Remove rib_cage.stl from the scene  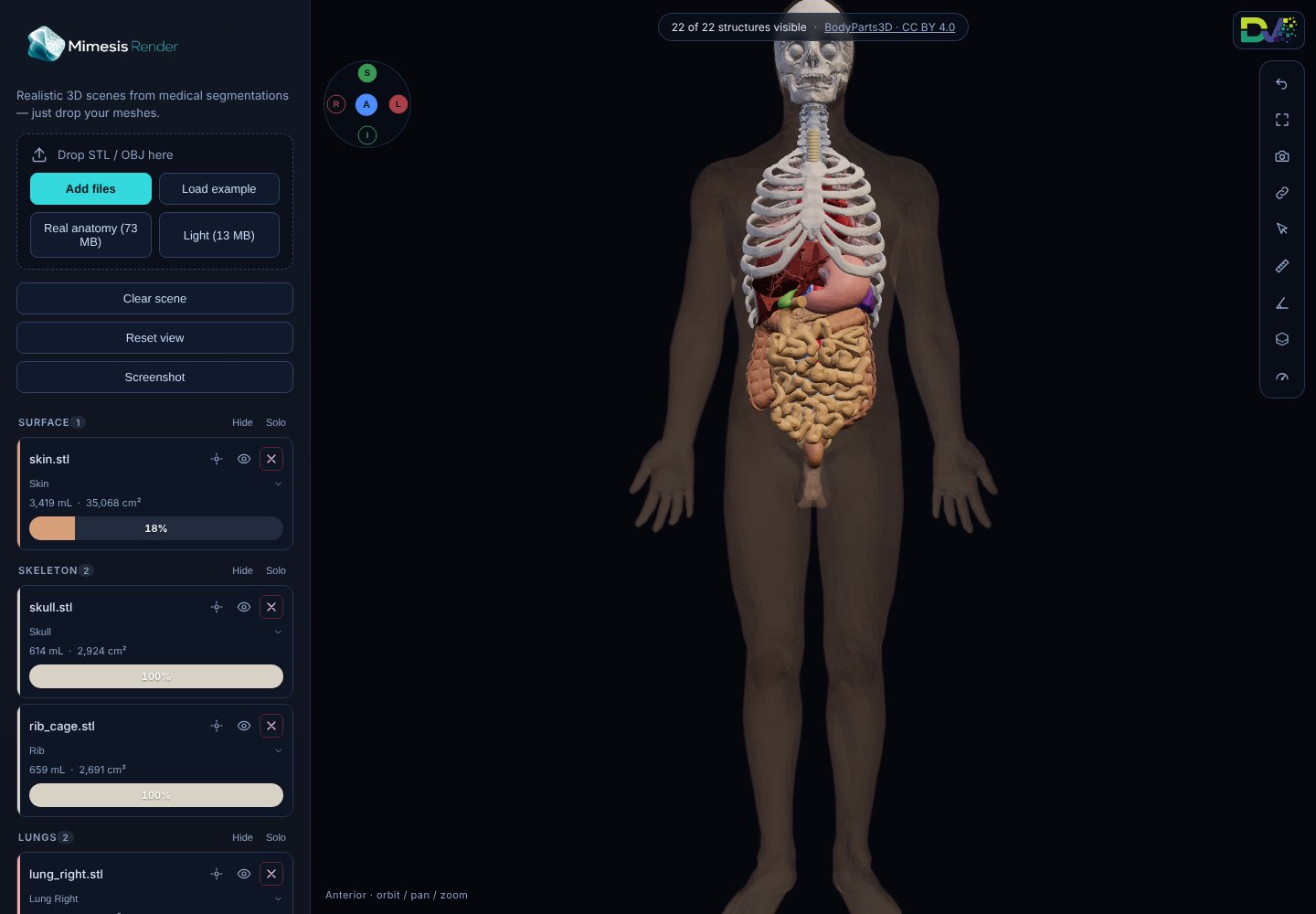point(271,726)
